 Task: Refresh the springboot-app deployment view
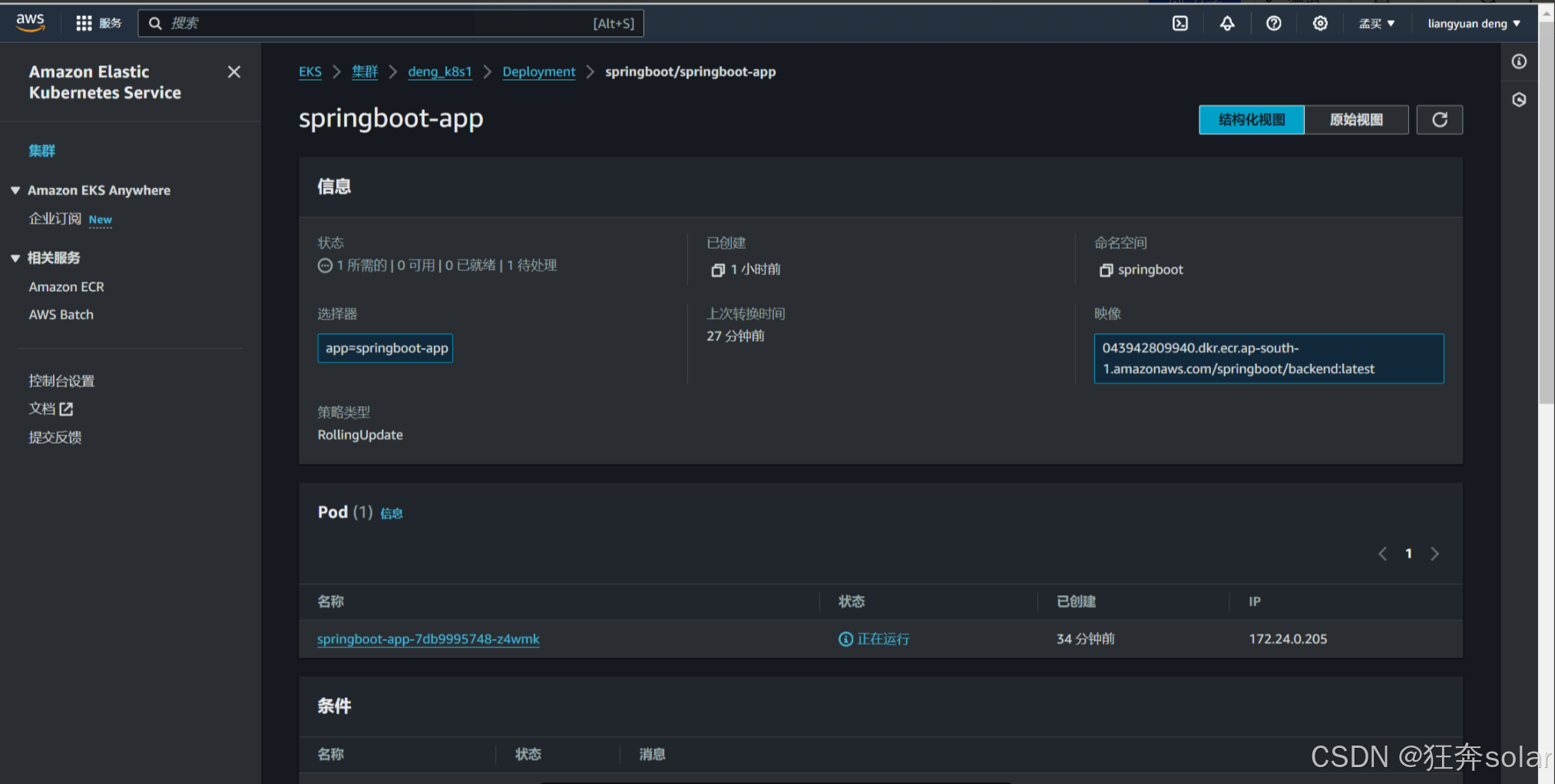[1440, 120]
